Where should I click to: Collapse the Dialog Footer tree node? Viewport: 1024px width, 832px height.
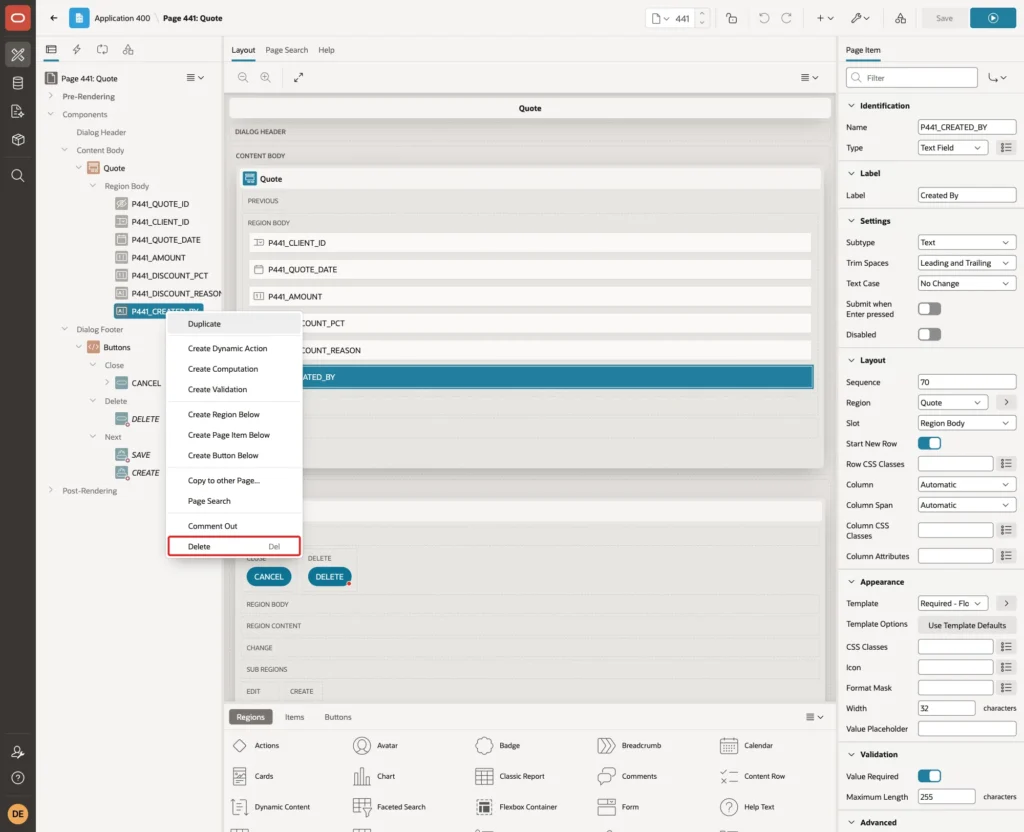pos(65,329)
